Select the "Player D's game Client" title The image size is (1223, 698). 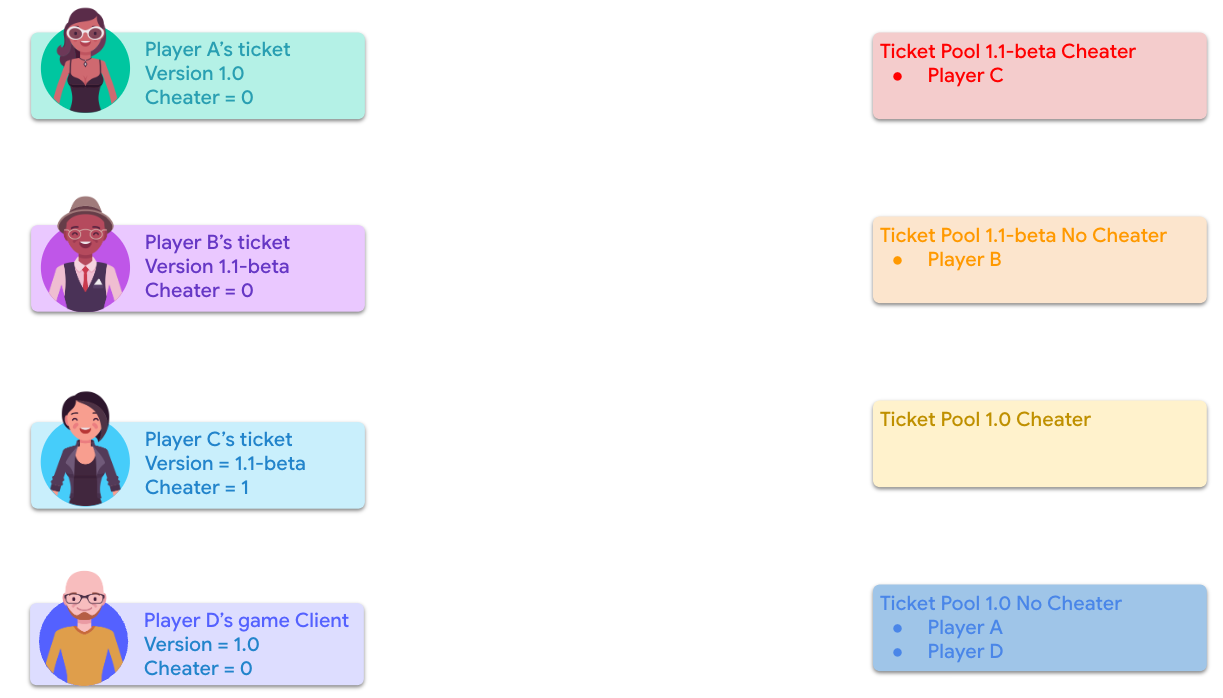(x=246, y=621)
